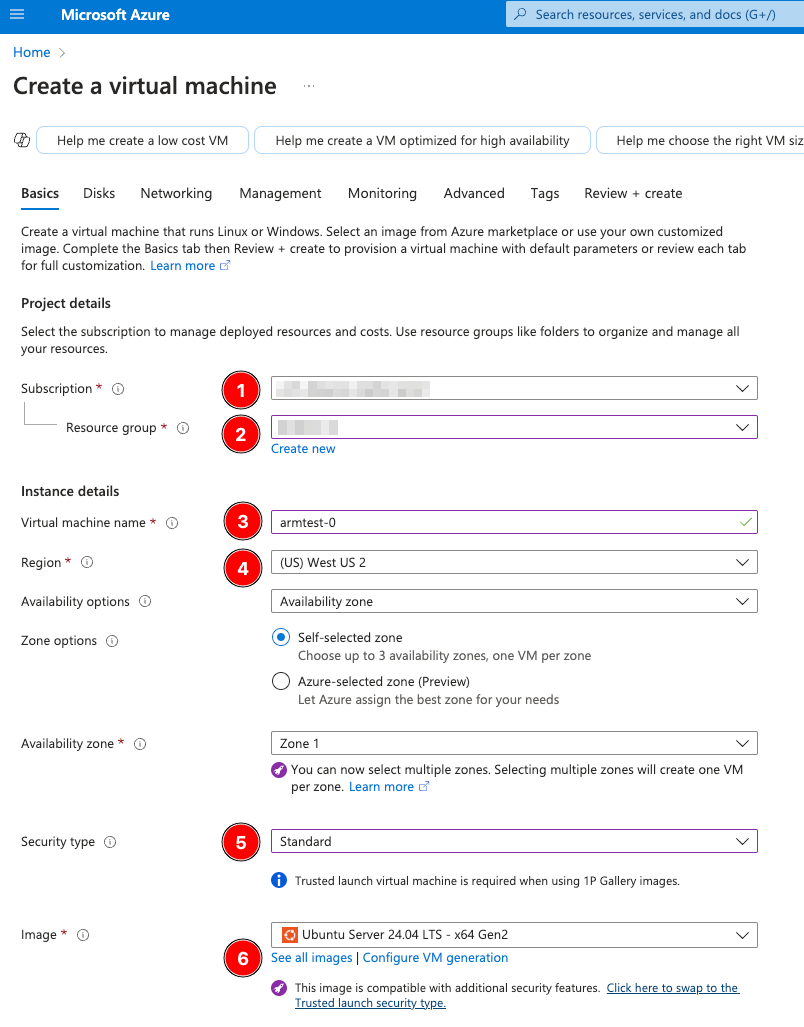Screen dimensions: 804x1027
Task: Switch to the Disks tab
Action: tap(99, 193)
